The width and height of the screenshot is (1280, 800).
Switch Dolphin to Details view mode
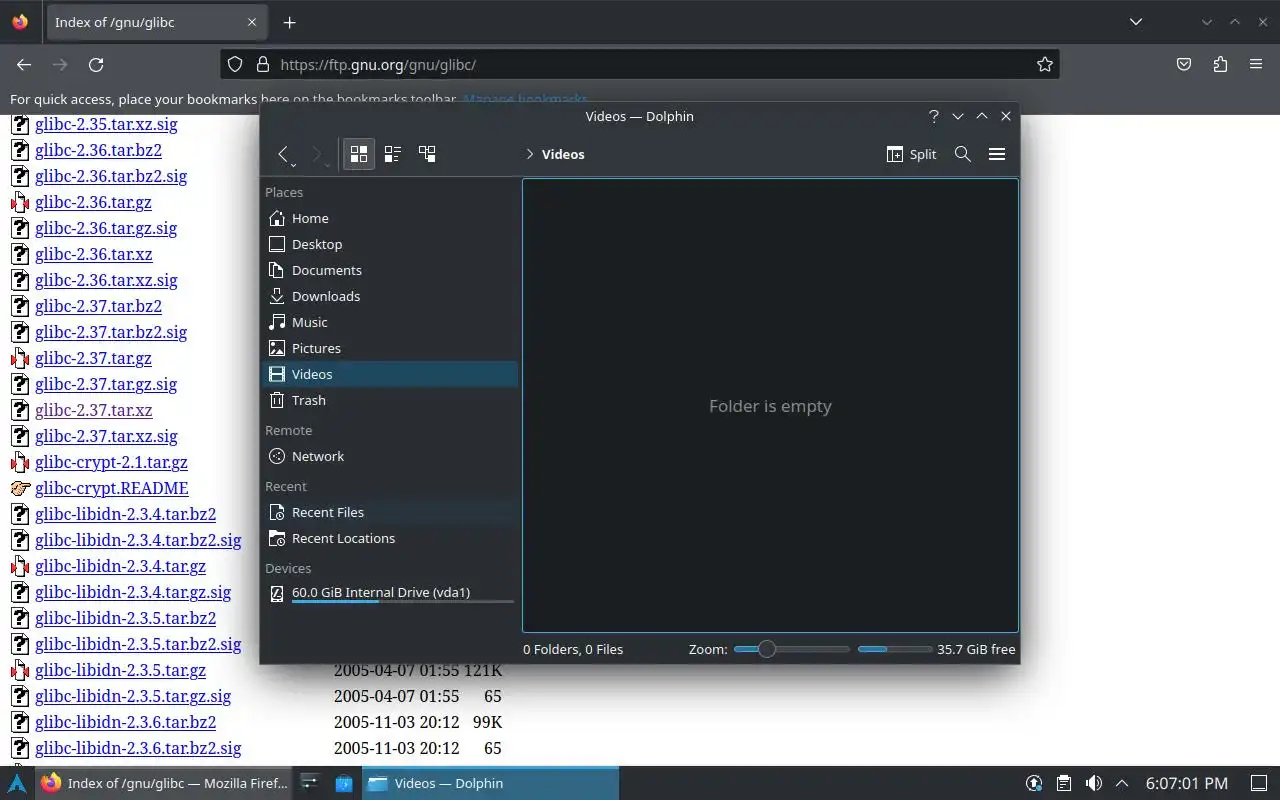tap(427, 154)
